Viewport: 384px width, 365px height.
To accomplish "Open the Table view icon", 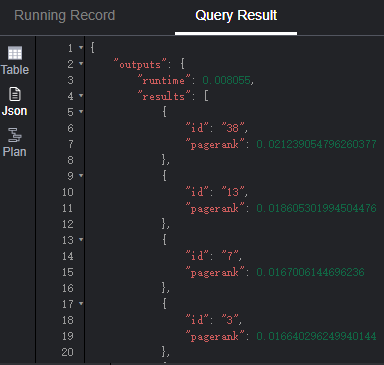I will tap(15, 53).
